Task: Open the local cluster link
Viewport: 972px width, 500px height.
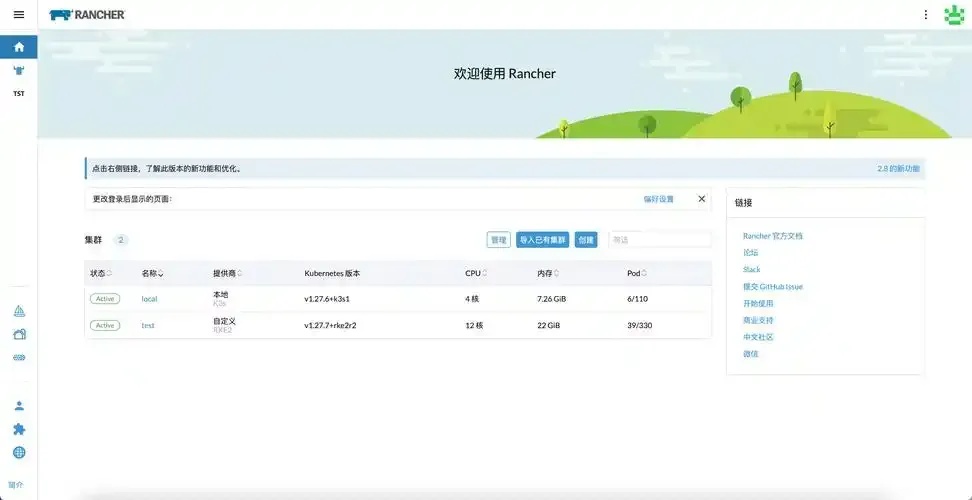Action: point(149,299)
